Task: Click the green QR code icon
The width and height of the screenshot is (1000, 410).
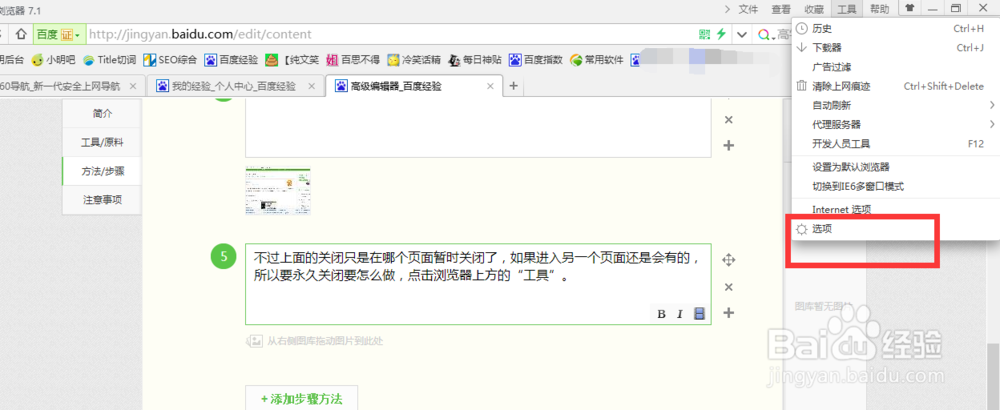Action: [x=704, y=34]
